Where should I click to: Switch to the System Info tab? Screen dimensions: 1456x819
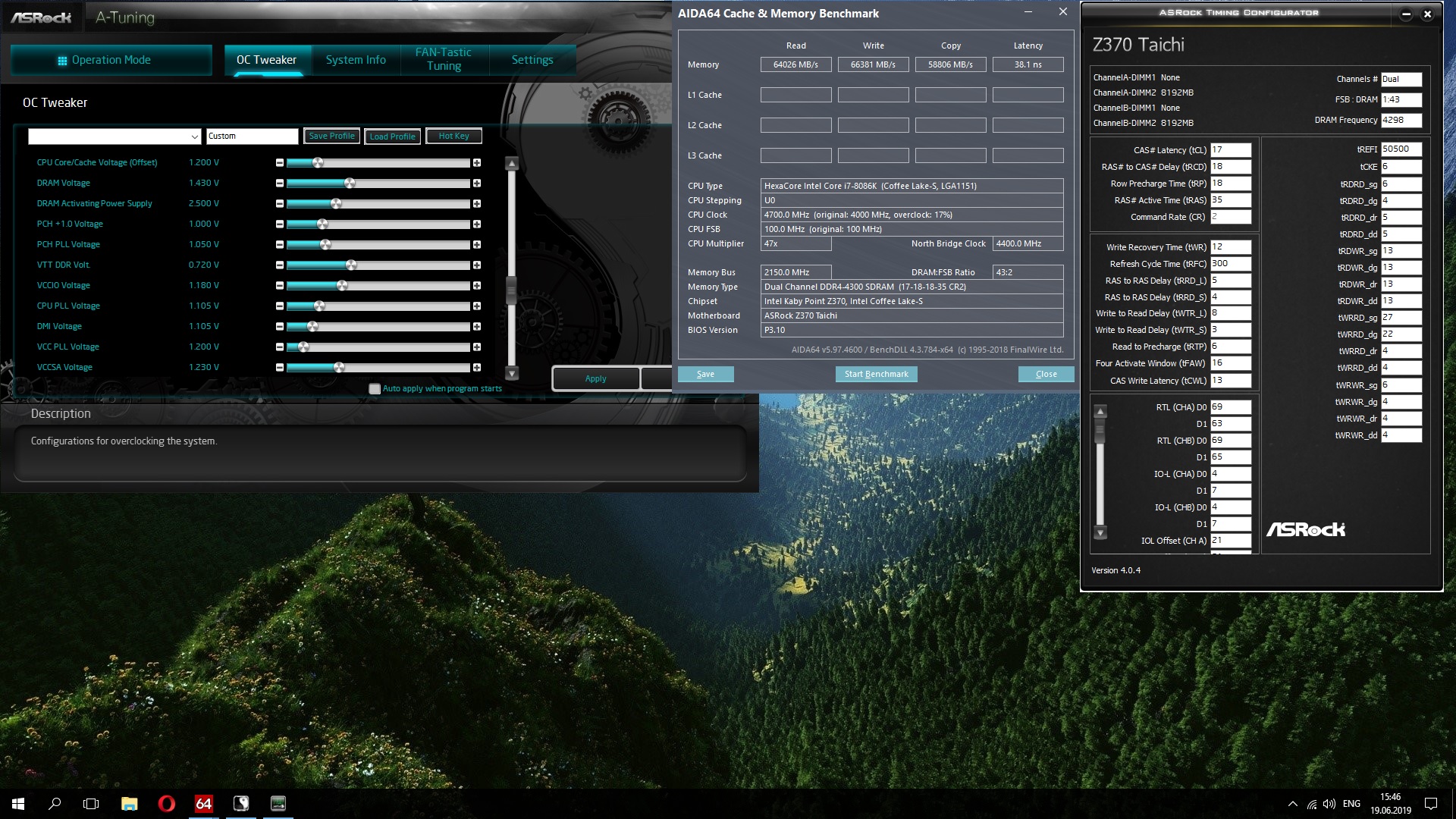pyautogui.click(x=356, y=60)
